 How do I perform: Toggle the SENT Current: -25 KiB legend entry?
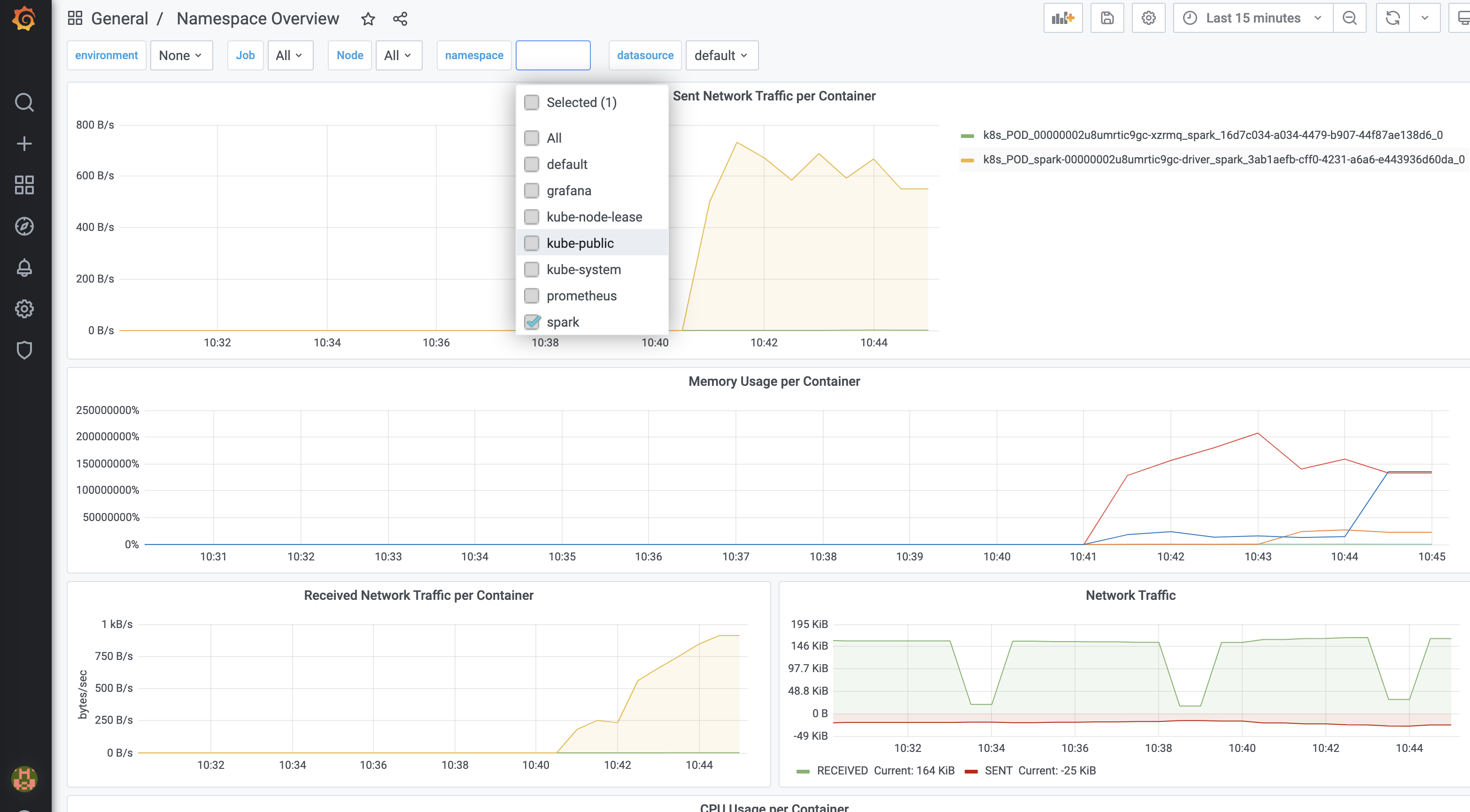[x=1040, y=771]
